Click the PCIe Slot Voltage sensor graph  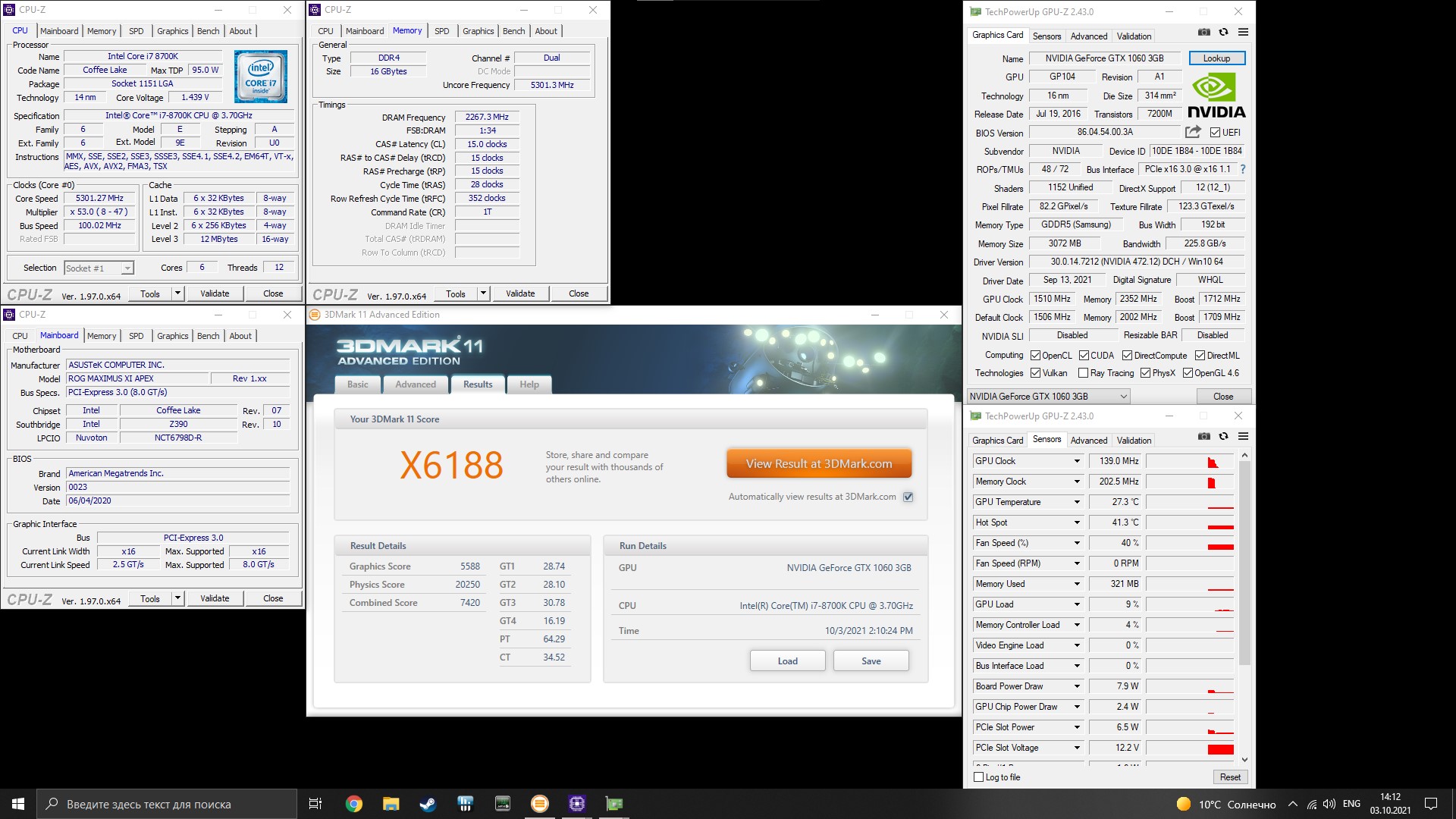(x=1190, y=748)
